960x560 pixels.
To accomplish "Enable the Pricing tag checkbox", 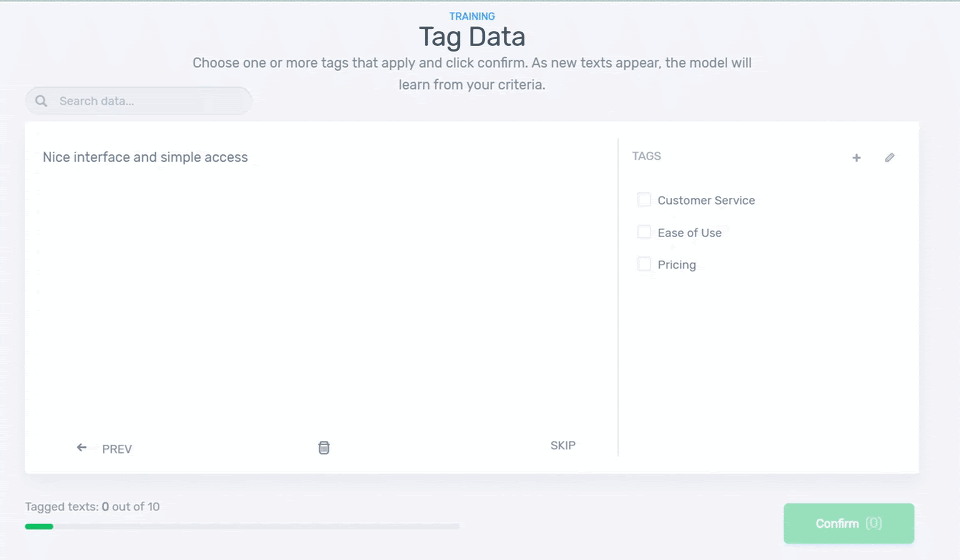I will (x=644, y=264).
